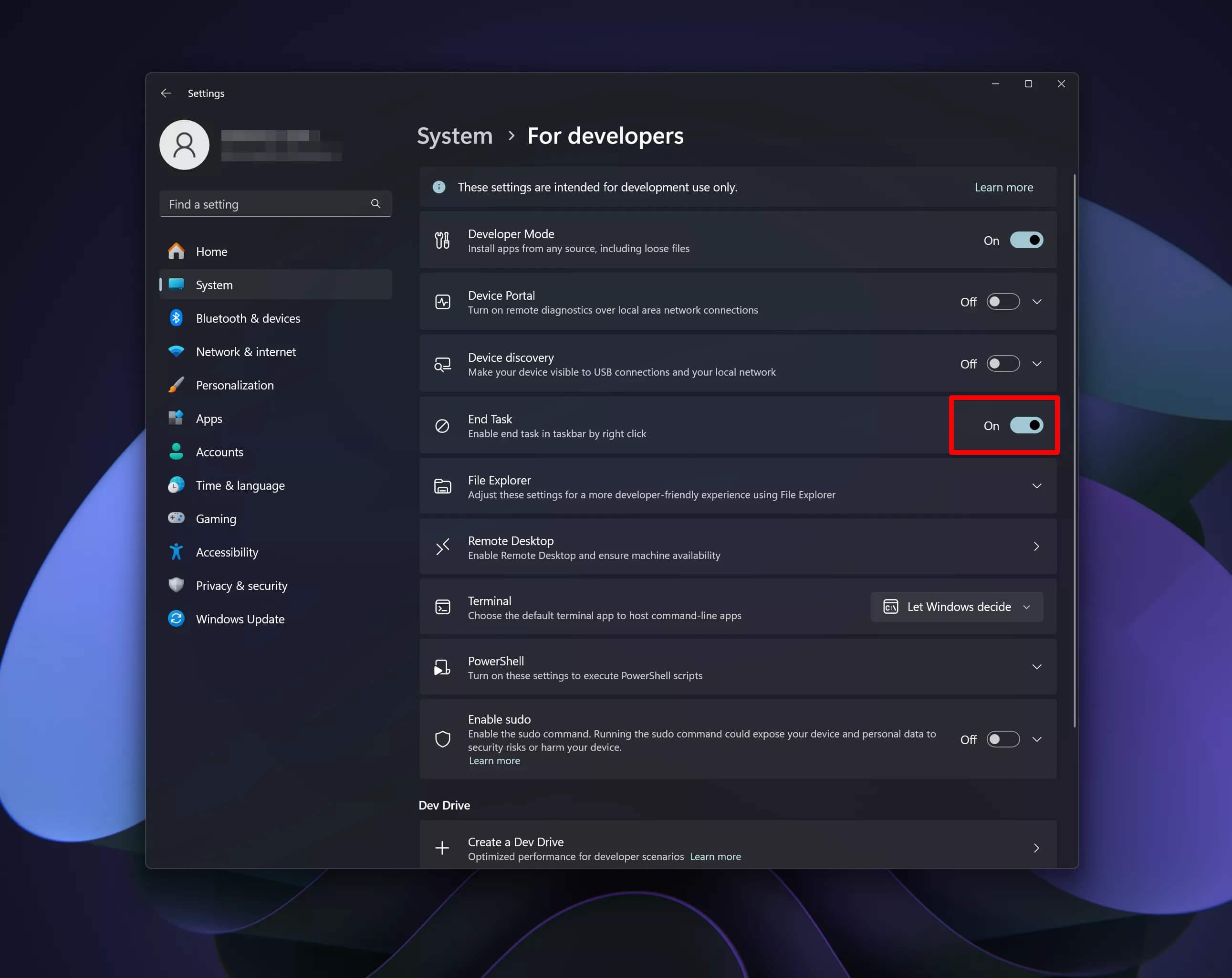Viewport: 1232px width, 978px height.
Task: Minimize the Settings window
Action: [995, 84]
